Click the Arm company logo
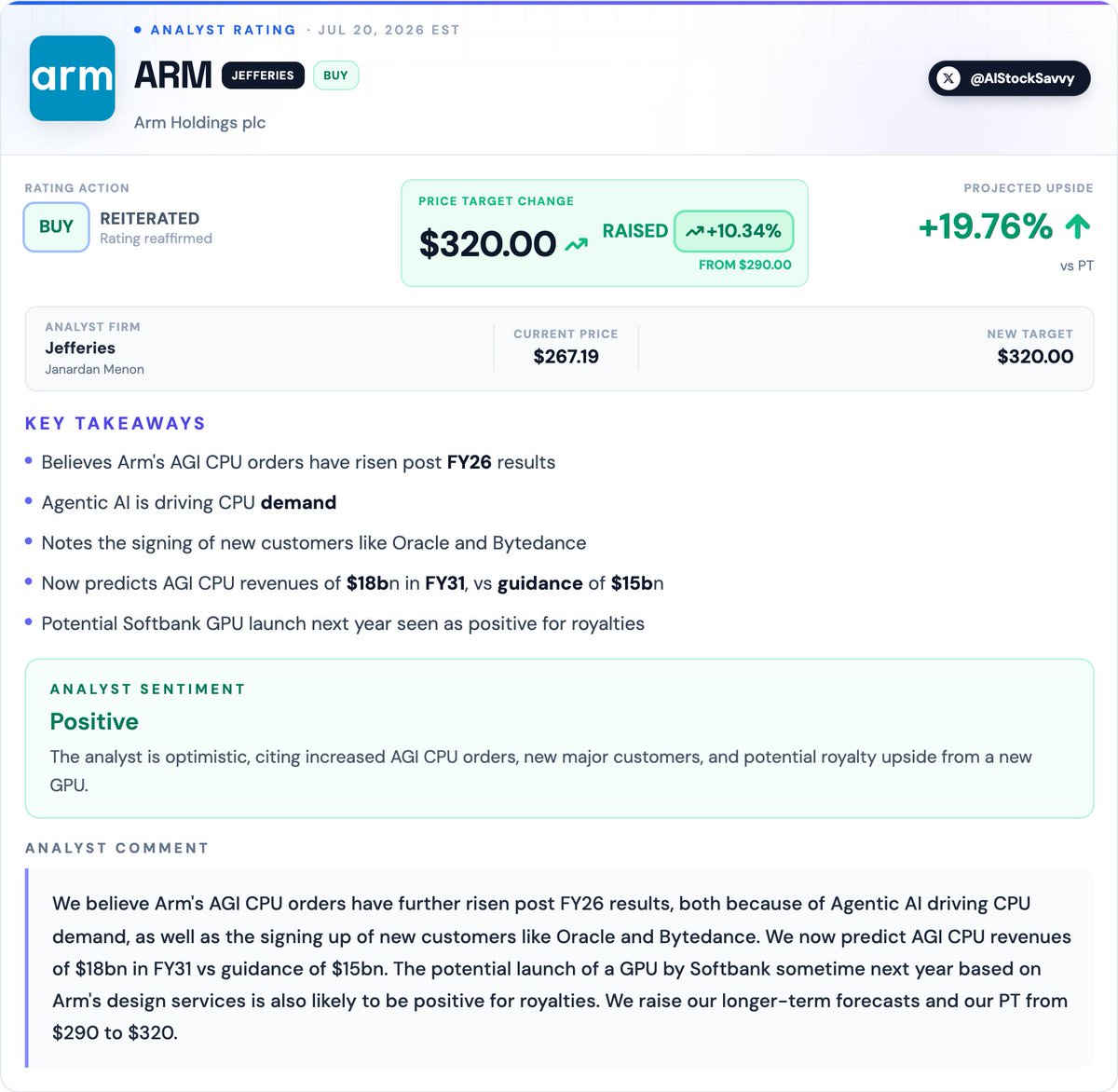This screenshot has width=1118, height=1092. click(x=73, y=78)
